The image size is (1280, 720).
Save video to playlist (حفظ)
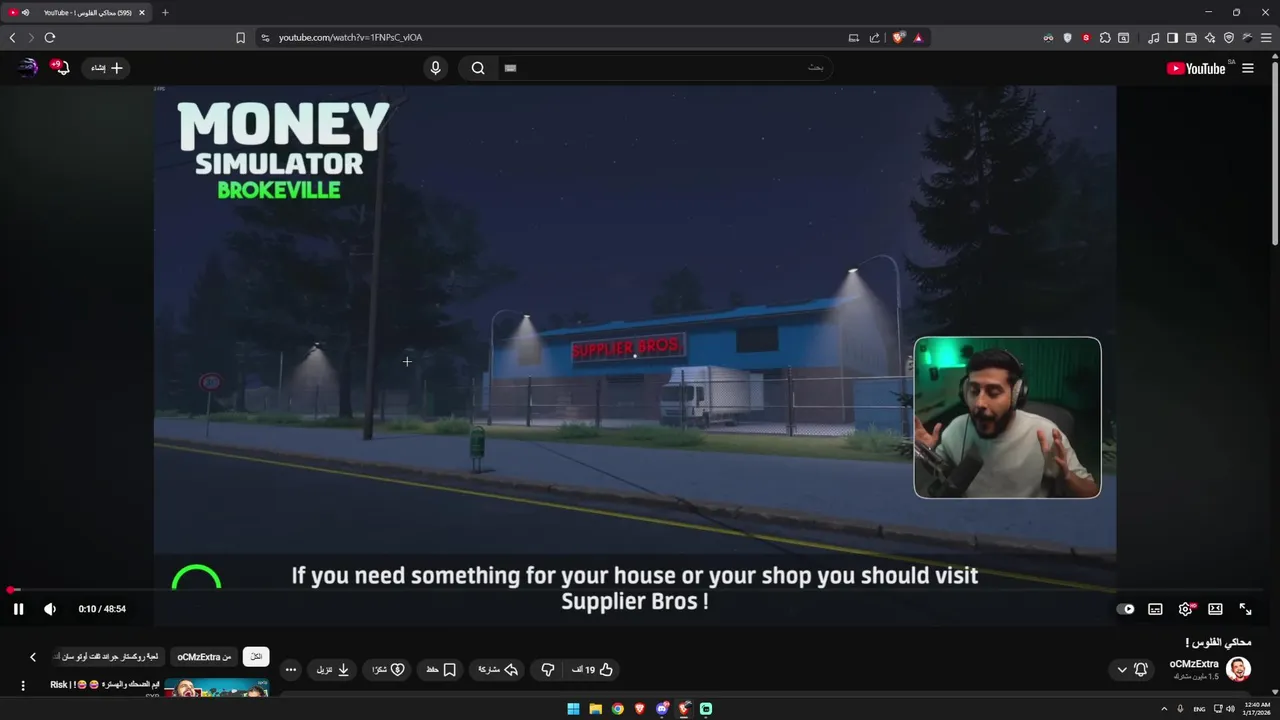pos(441,670)
